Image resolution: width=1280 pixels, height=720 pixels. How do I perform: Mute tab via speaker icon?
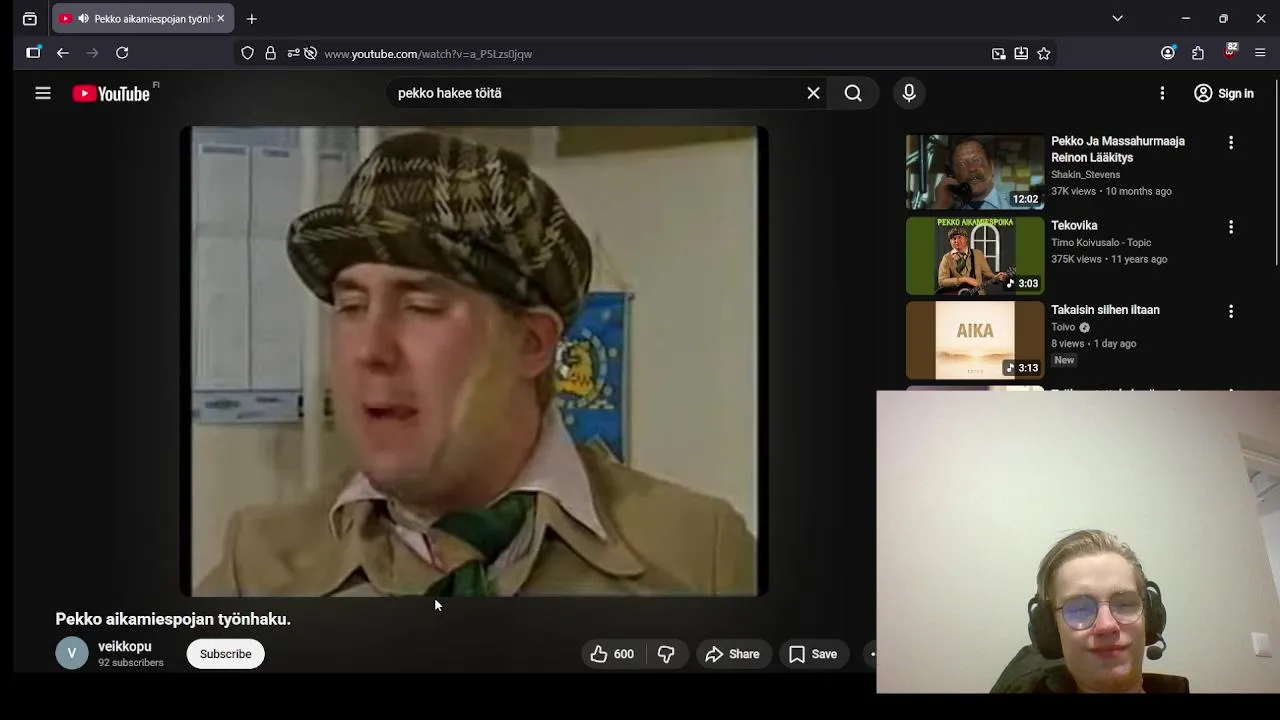tap(83, 19)
